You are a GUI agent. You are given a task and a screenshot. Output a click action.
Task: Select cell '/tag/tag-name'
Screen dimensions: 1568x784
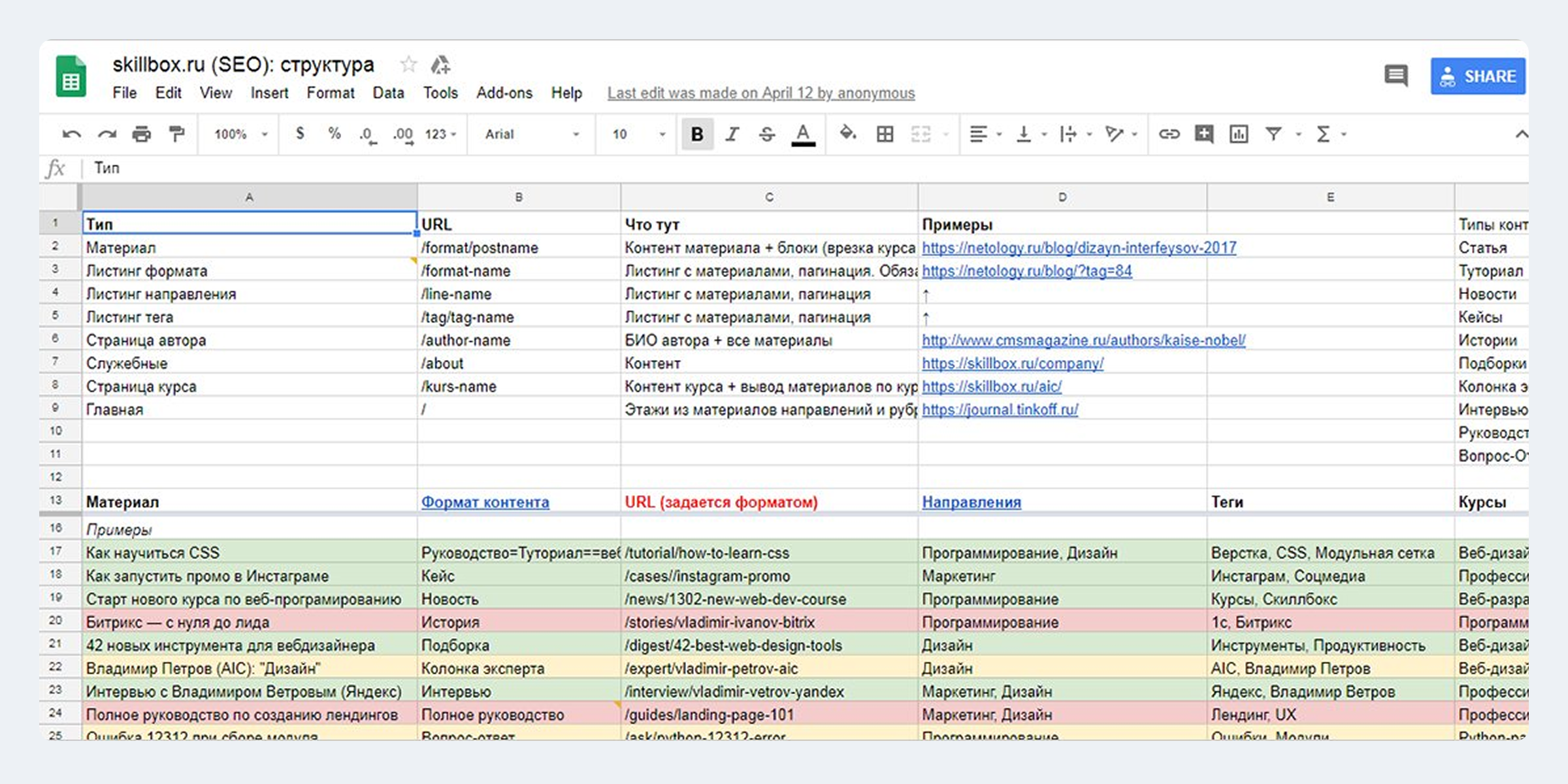(519, 318)
